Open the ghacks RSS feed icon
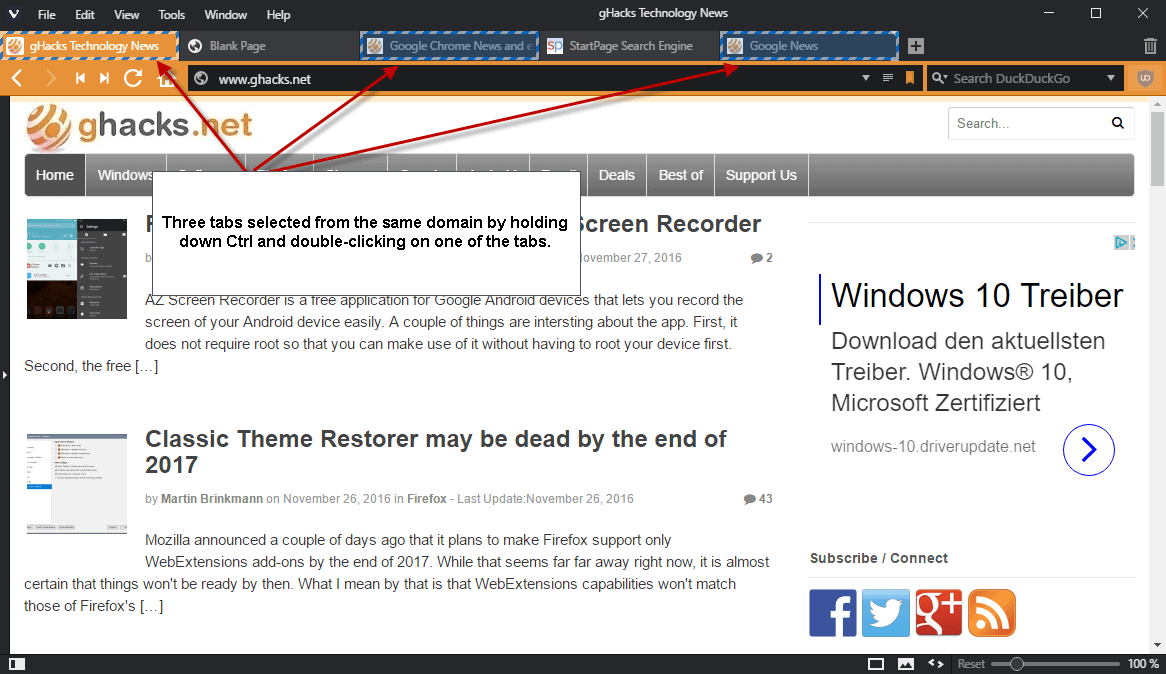This screenshot has width=1166, height=674. (x=992, y=613)
